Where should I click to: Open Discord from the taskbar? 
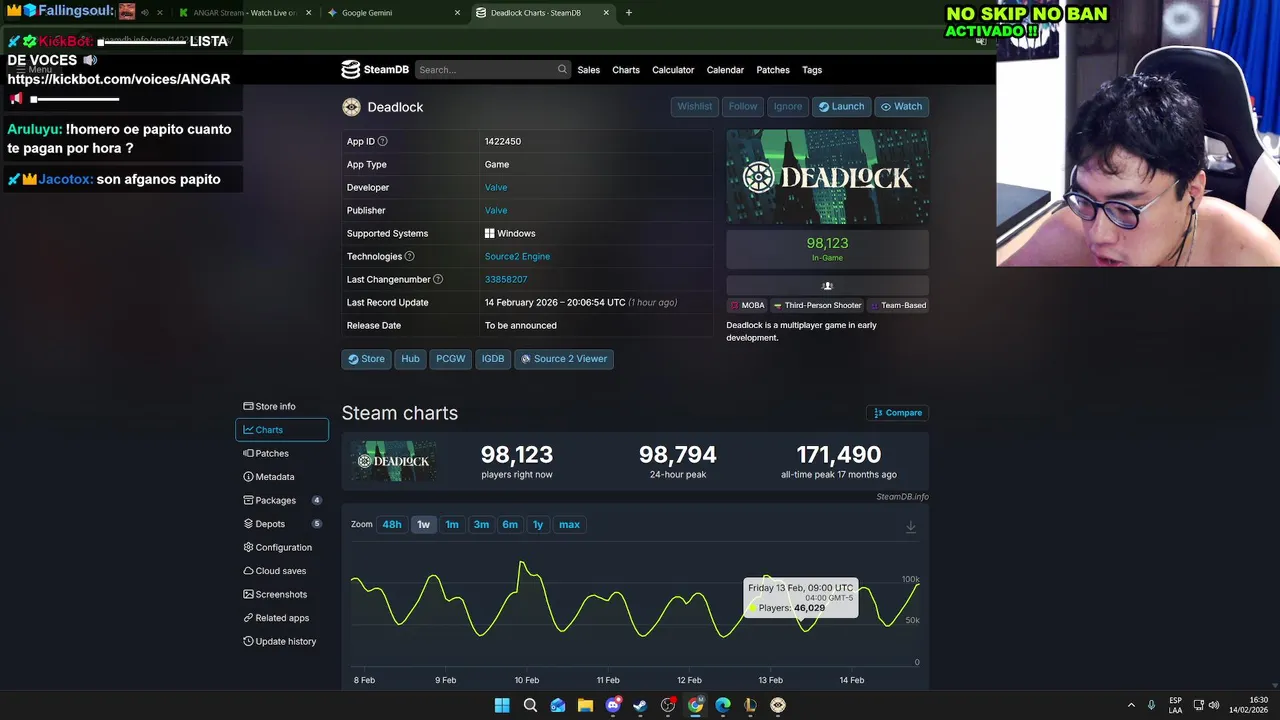(613, 705)
